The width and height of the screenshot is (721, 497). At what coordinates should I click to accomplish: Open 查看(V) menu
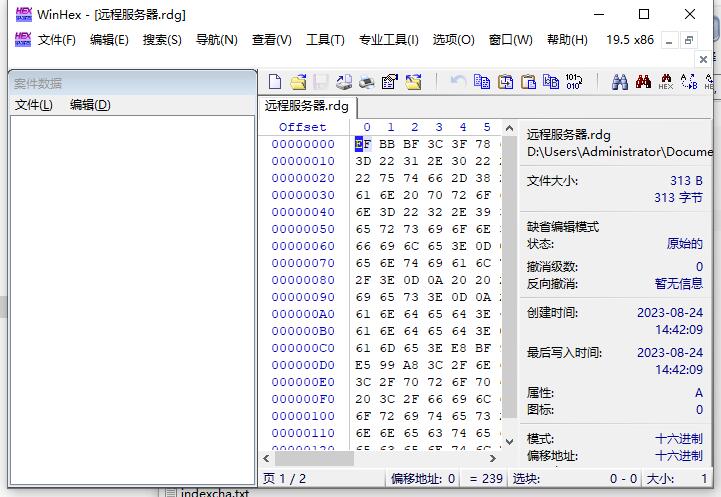(x=271, y=40)
